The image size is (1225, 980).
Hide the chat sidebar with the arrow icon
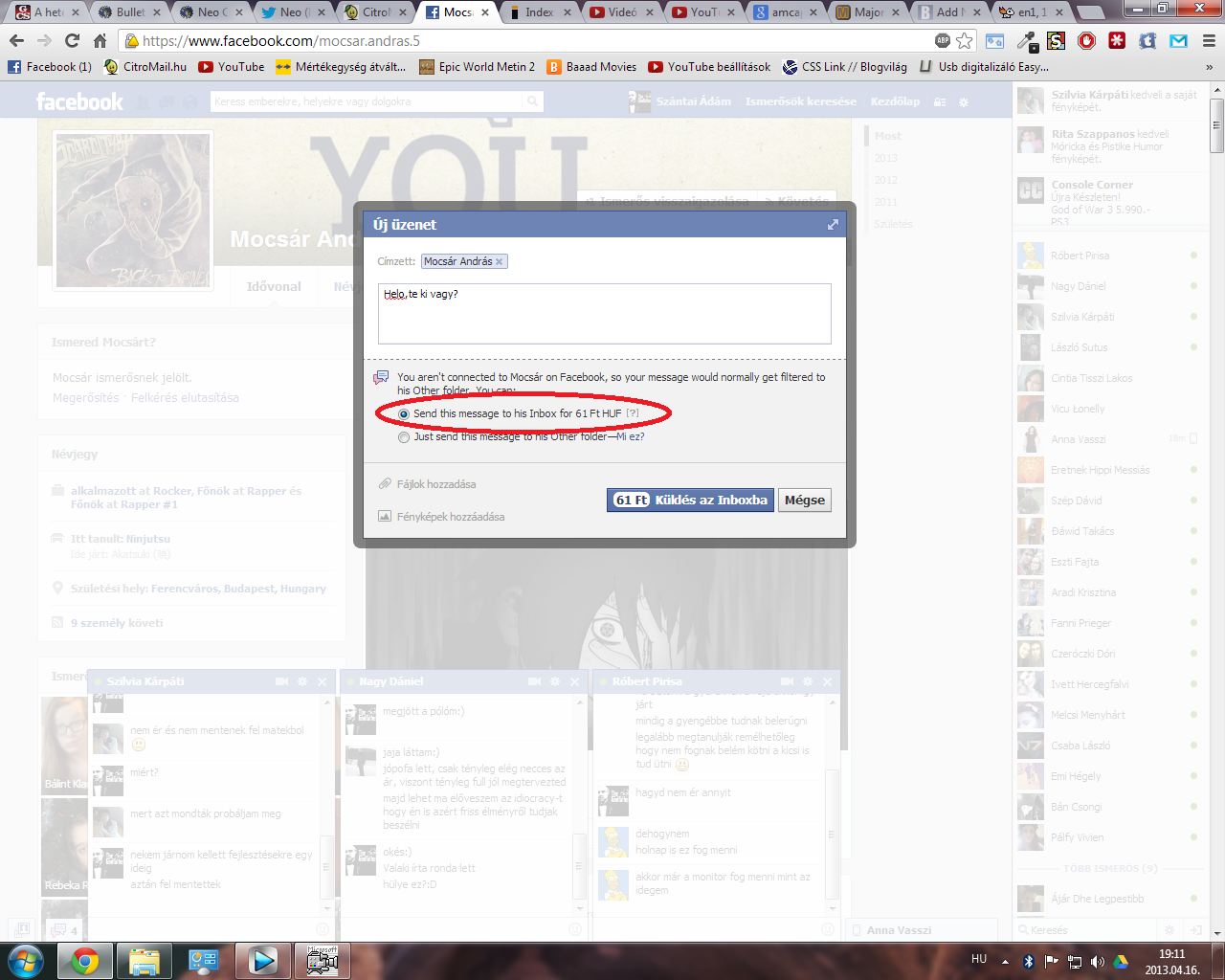1195,930
